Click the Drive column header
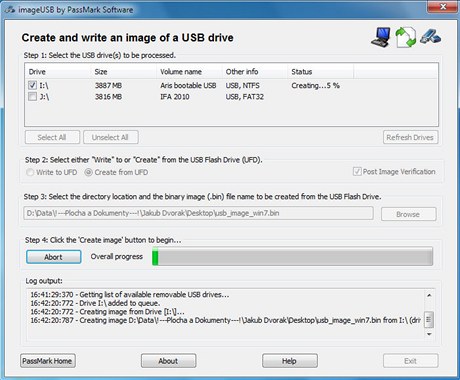This screenshot has height=380, width=460. point(57,72)
